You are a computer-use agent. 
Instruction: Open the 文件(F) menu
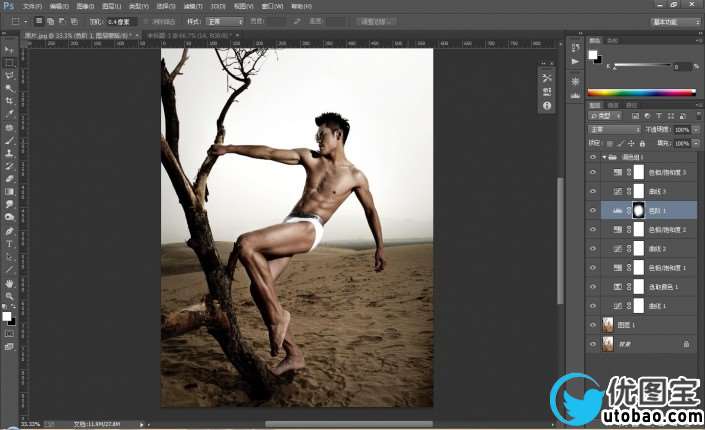pos(32,6)
